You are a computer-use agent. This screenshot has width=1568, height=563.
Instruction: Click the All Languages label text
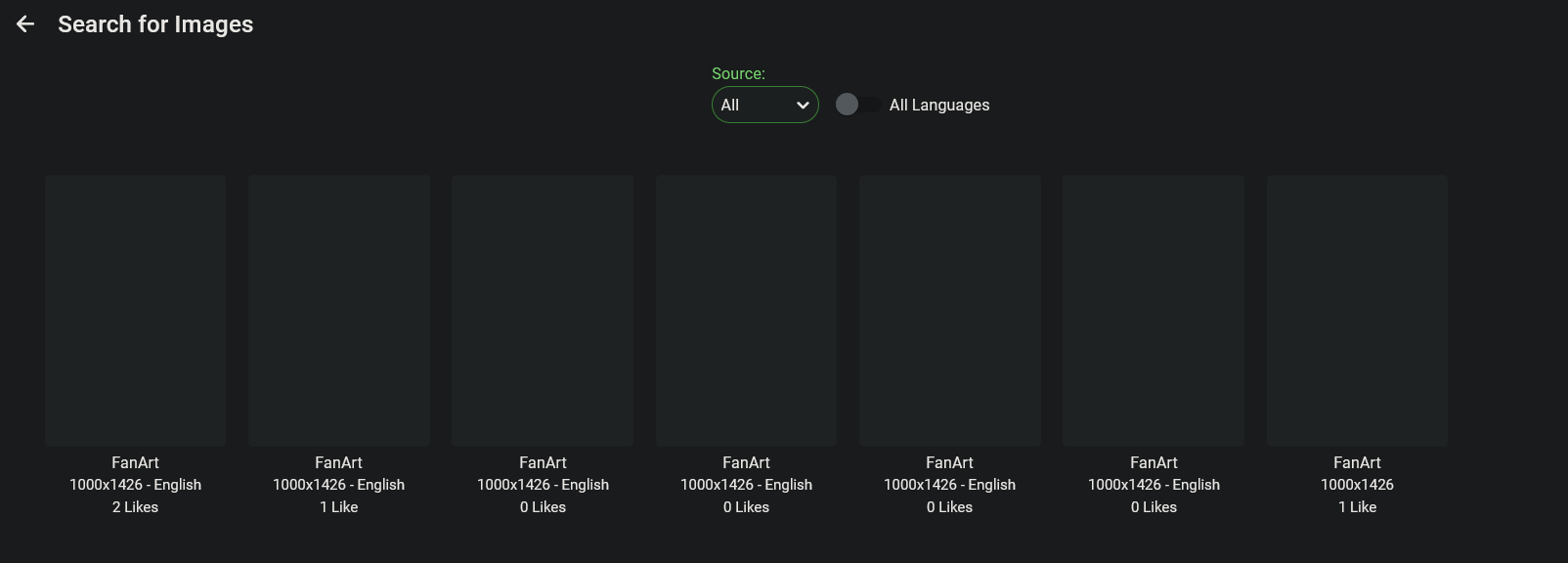(x=938, y=105)
